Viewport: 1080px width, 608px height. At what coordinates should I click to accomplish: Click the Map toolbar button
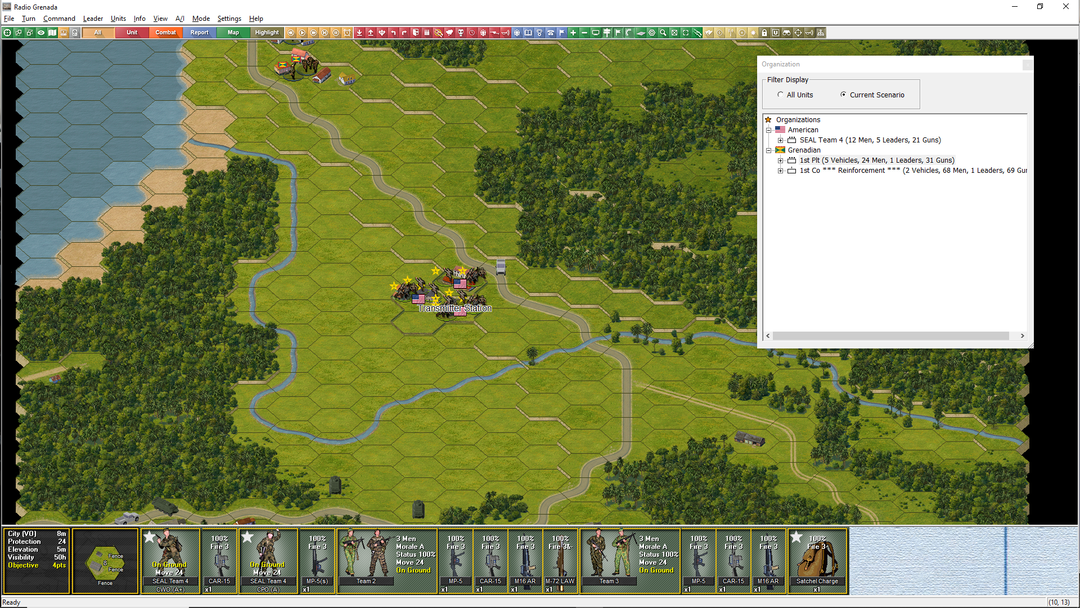click(233, 32)
